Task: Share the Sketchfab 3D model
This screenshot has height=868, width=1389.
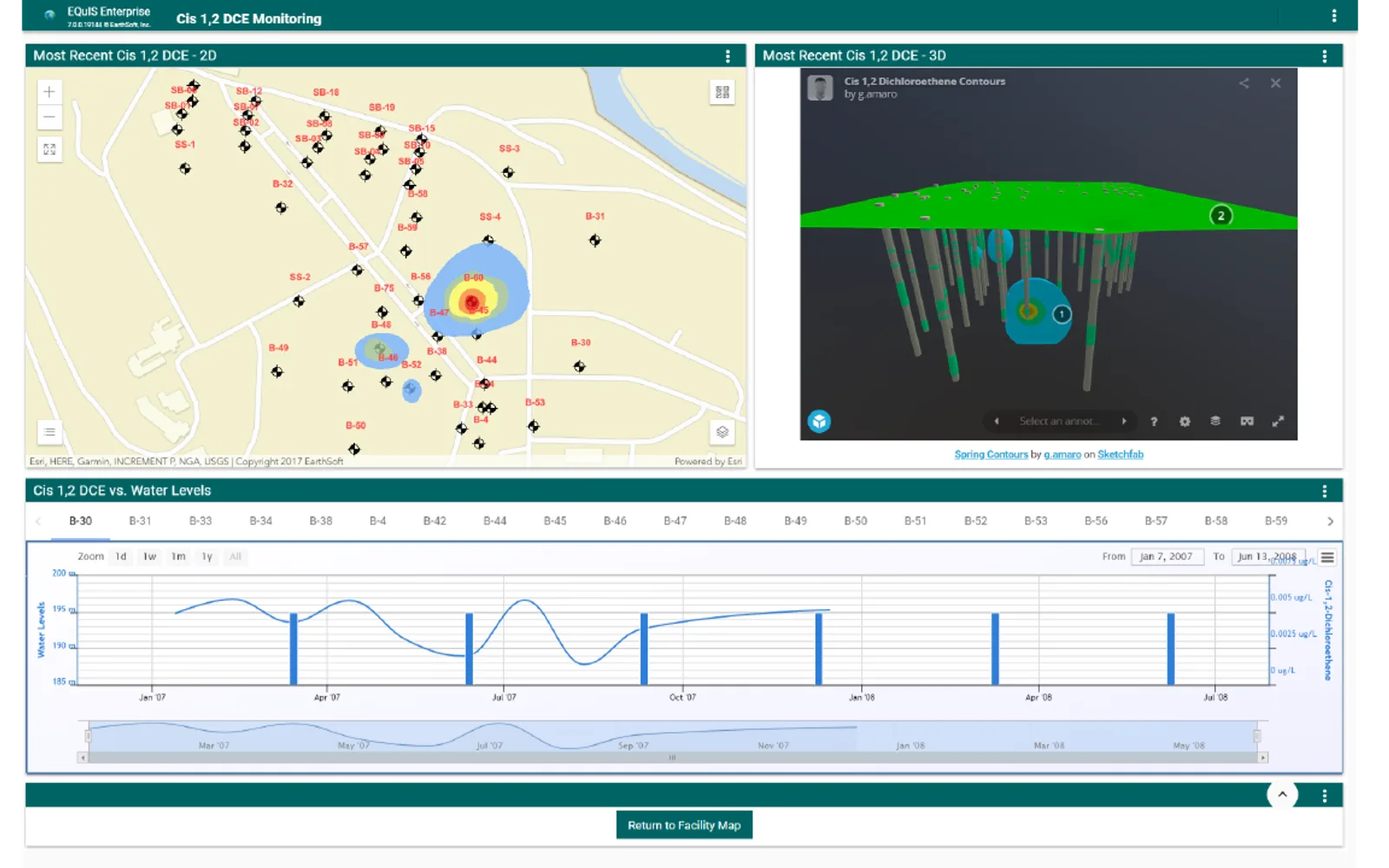Action: [x=1244, y=83]
